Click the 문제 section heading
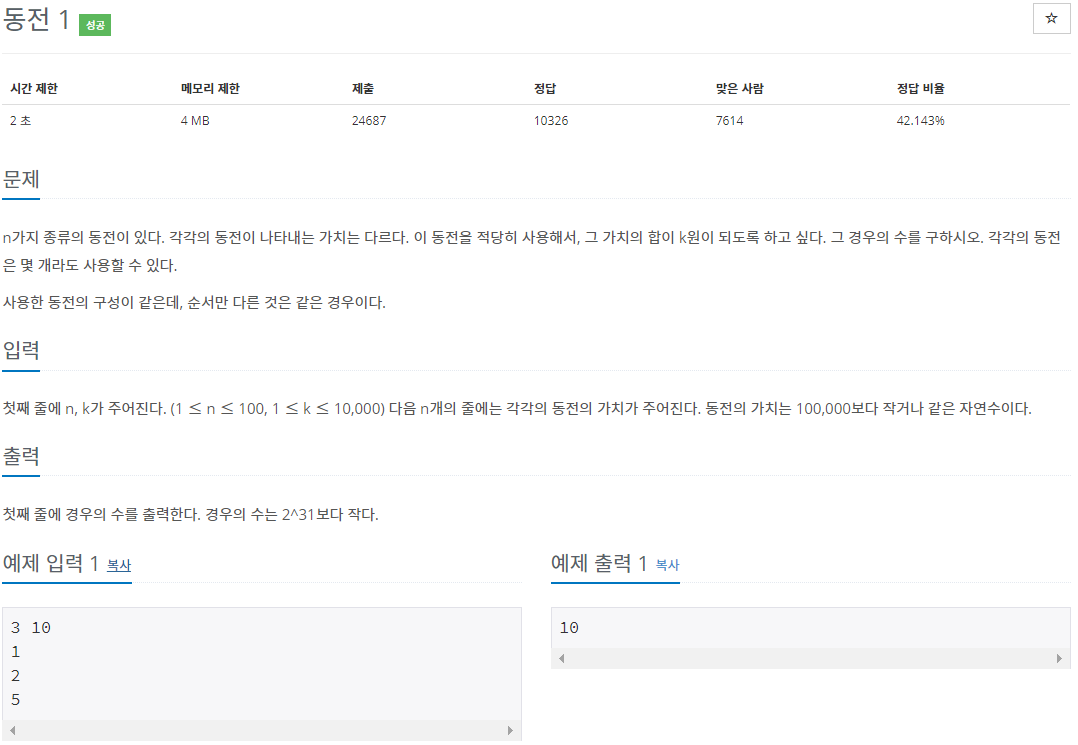 tap(21, 179)
